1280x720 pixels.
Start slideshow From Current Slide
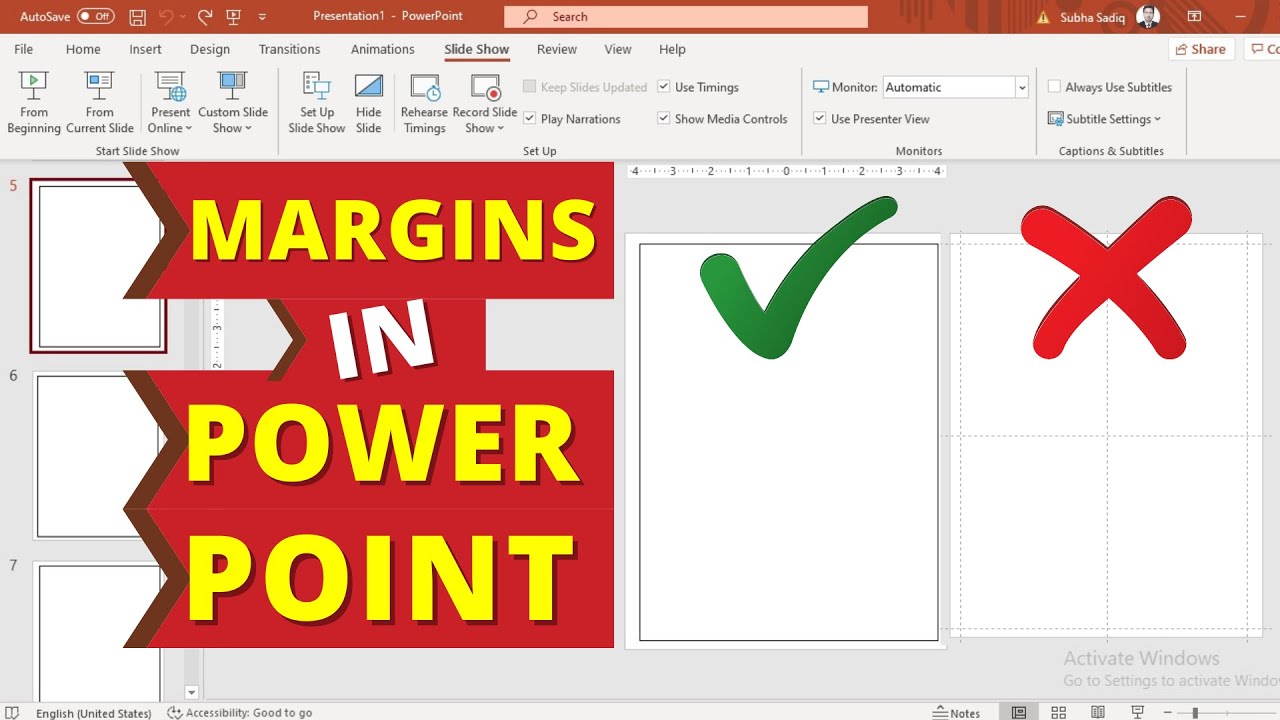pyautogui.click(x=99, y=100)
